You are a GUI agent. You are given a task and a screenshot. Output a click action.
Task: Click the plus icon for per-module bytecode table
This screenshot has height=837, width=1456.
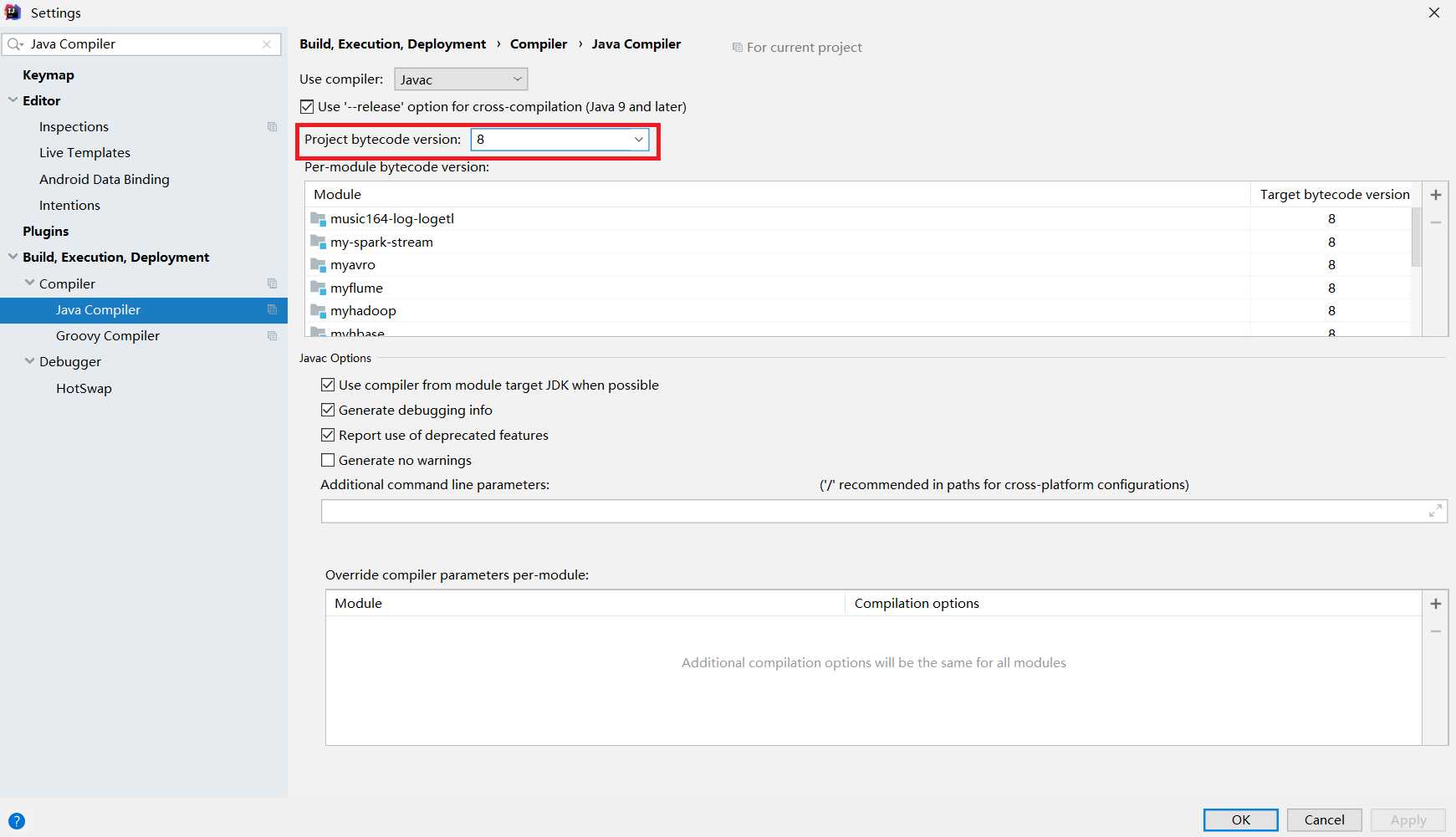point(1435,195)
